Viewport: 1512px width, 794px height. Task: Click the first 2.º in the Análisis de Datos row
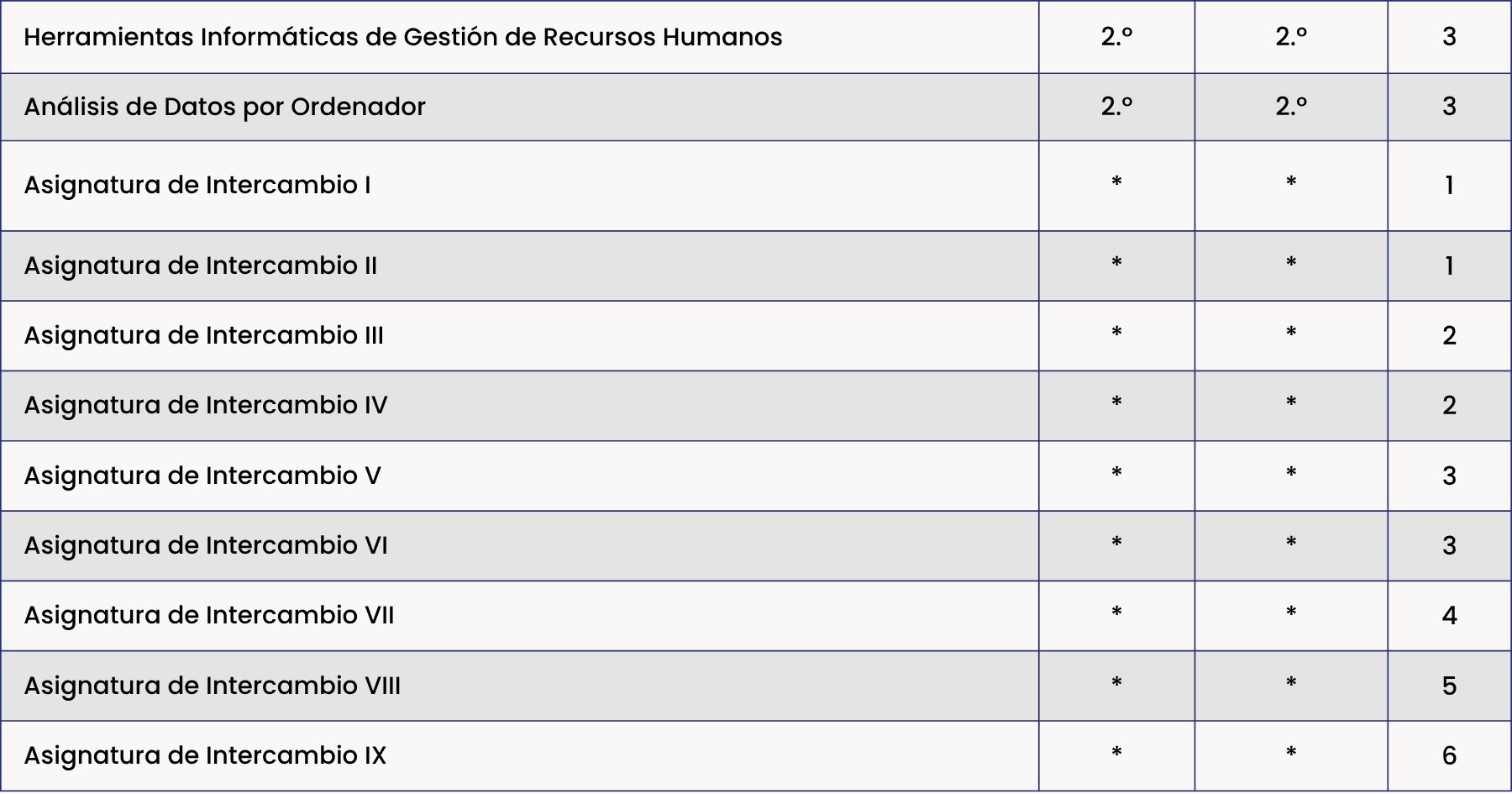1116,107
